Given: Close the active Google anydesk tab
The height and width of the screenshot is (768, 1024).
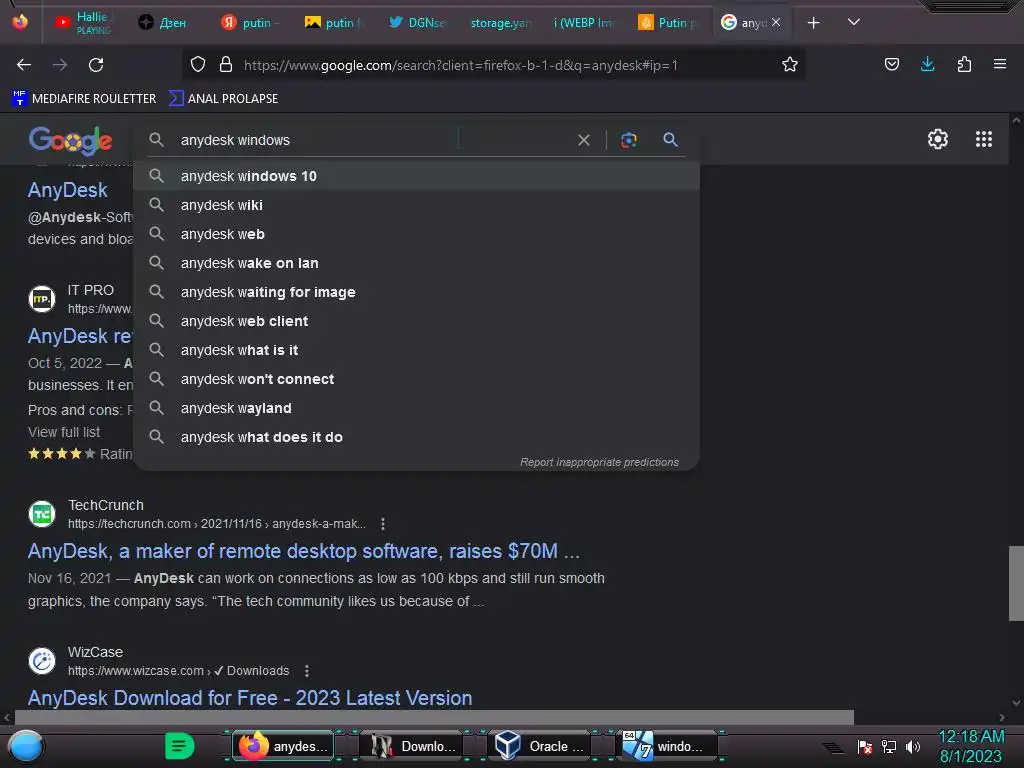Looking at the screenshot, I should coord(776,23).
